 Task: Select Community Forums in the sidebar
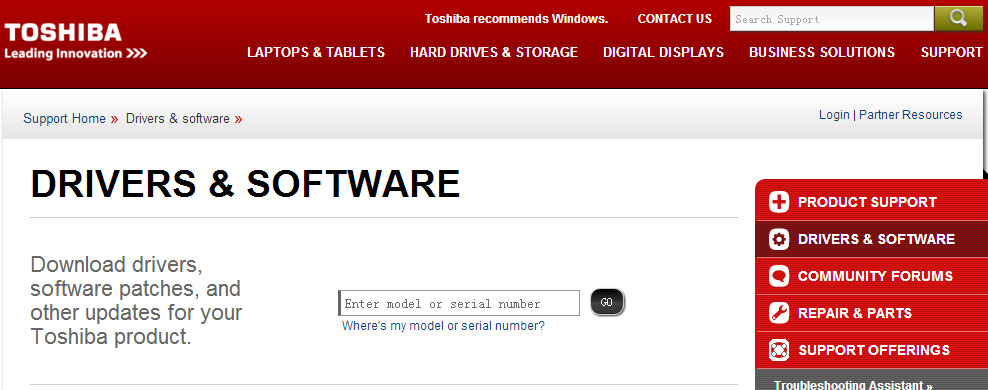tap(871, 276)
